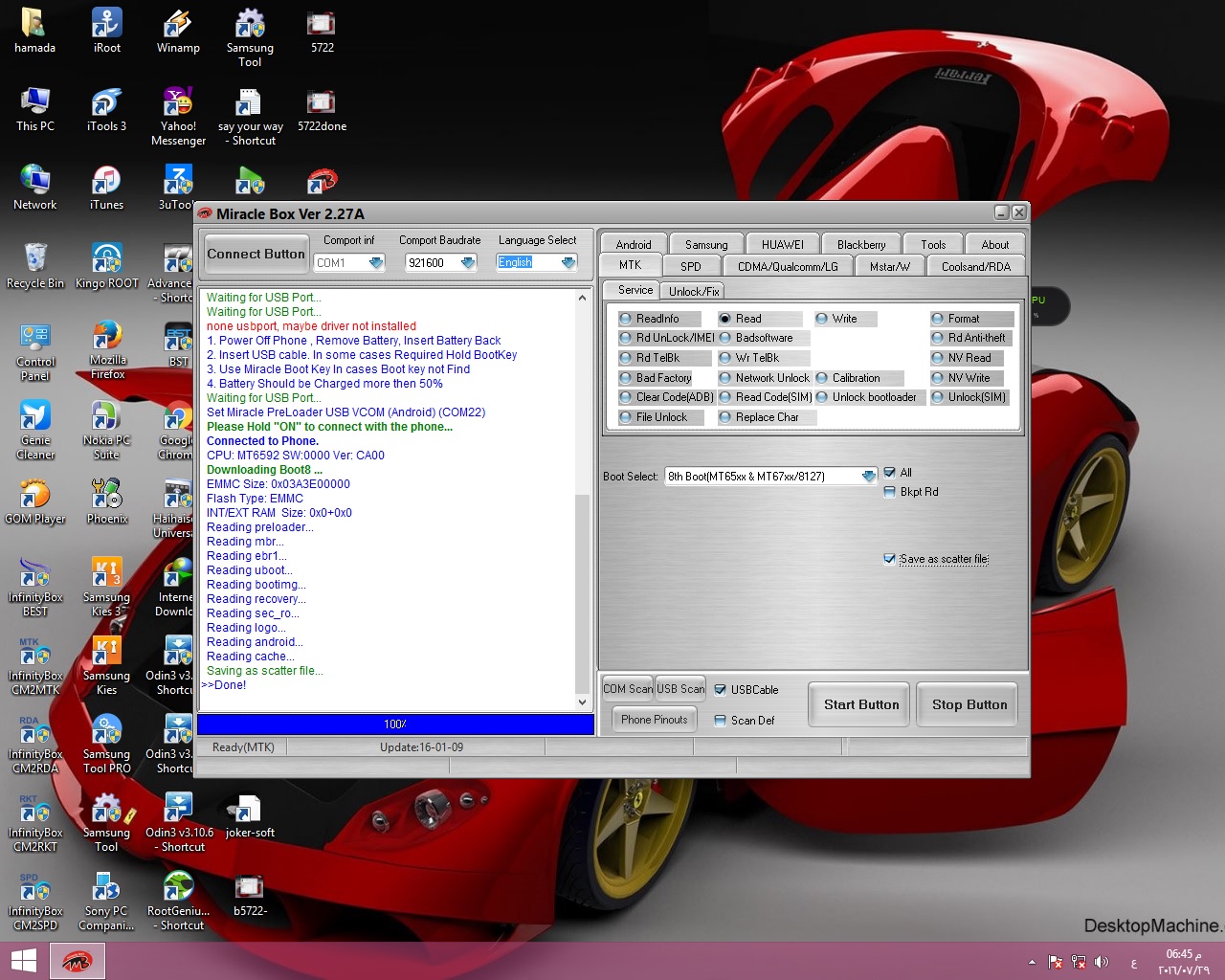This screenshot has width=1225, height=980.
Task: Select the Rd UnLock/IMEI option
Action: click(x=626, y=338)
